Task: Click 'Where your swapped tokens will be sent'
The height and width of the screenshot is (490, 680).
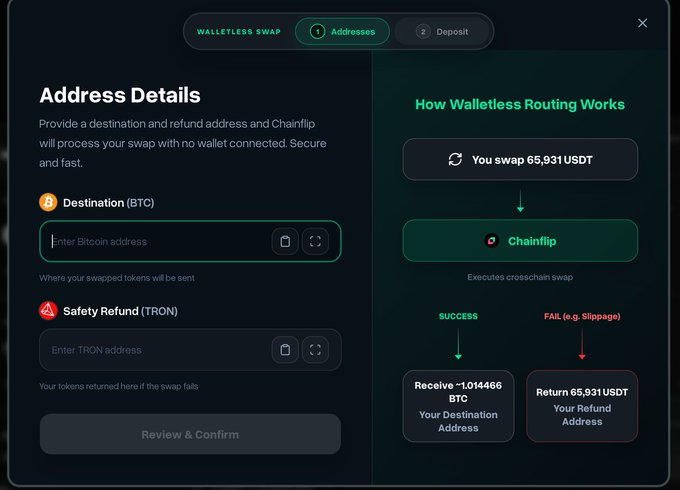Action: click(117, 278)
